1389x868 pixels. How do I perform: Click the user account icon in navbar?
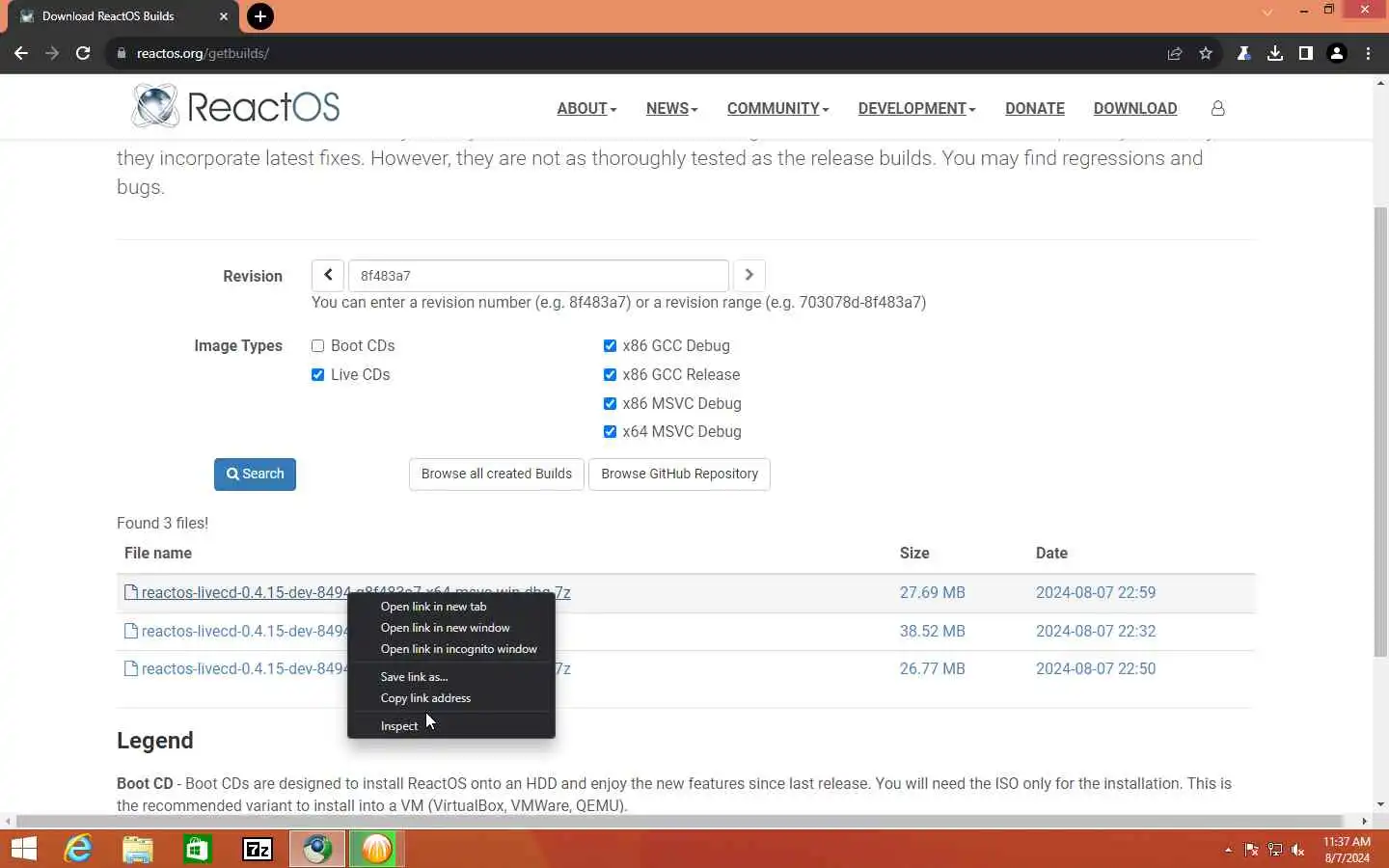coord(1218,108)
